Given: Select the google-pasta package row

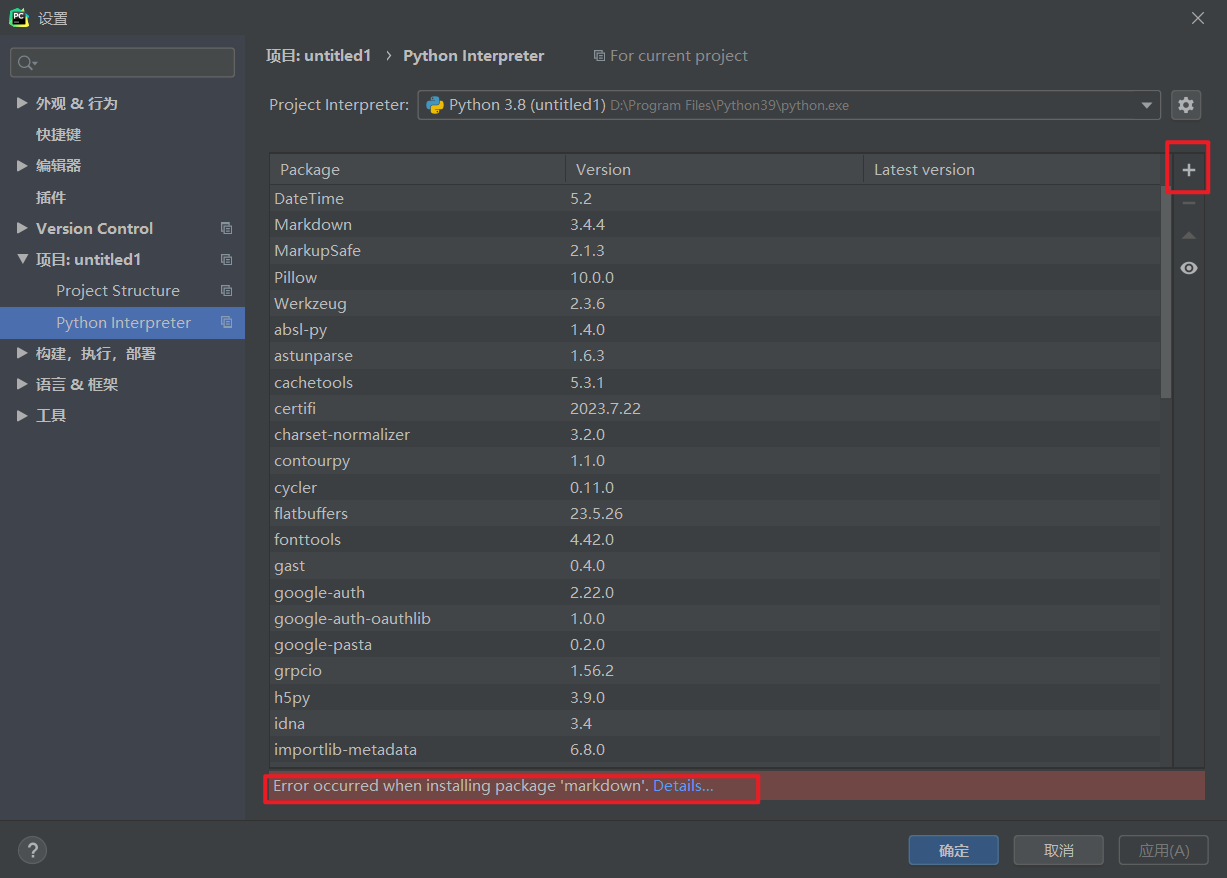Looking at the screenshot, I should point(715,644).
